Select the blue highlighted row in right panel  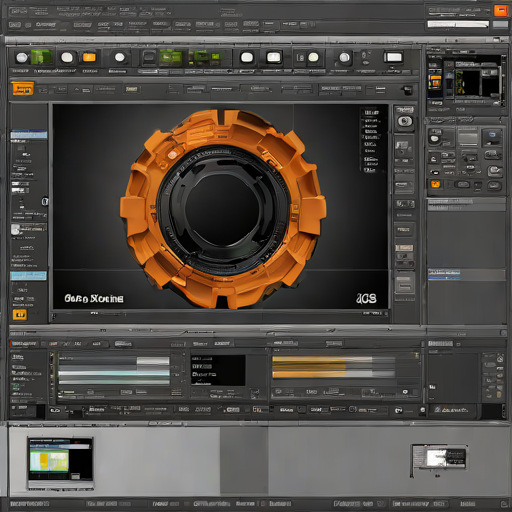[x=444, y=275]
